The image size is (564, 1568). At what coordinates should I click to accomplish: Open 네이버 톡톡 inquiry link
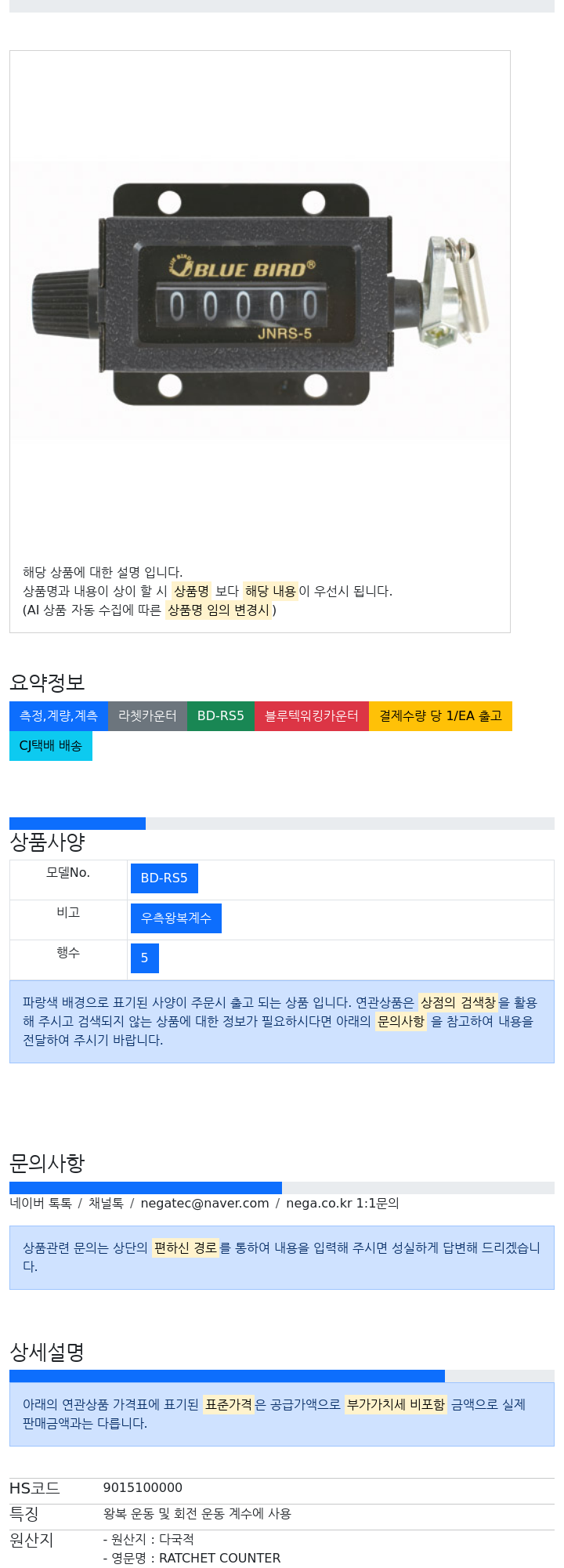point(41,1204)
